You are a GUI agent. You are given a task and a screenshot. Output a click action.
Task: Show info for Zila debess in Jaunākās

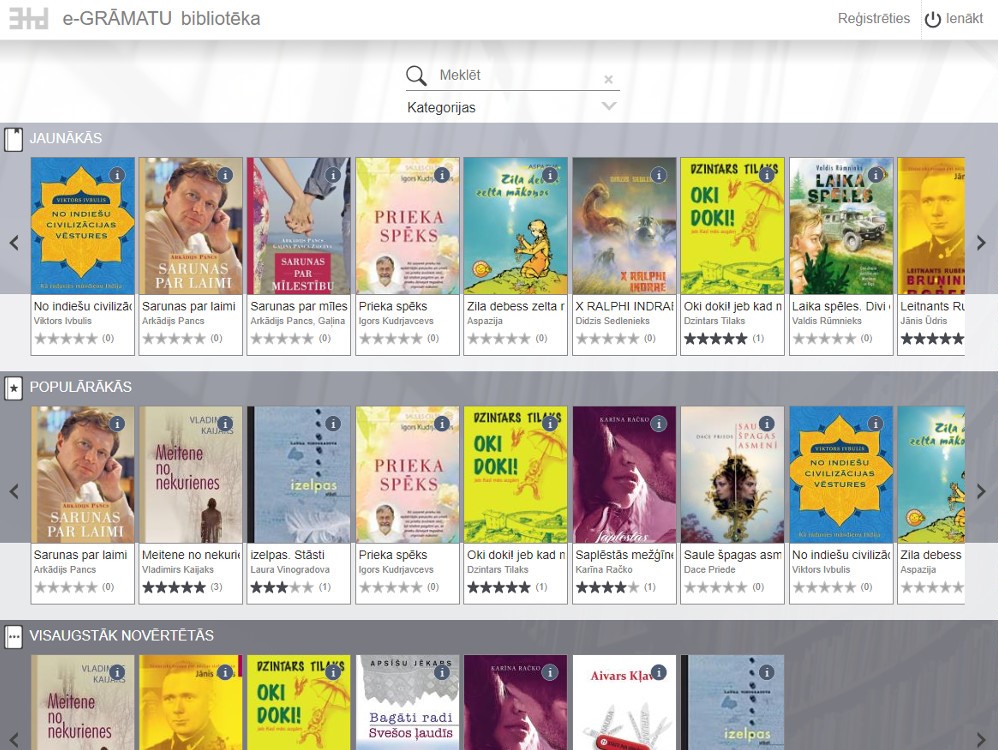pyautogui.click(x=550, y=174)
